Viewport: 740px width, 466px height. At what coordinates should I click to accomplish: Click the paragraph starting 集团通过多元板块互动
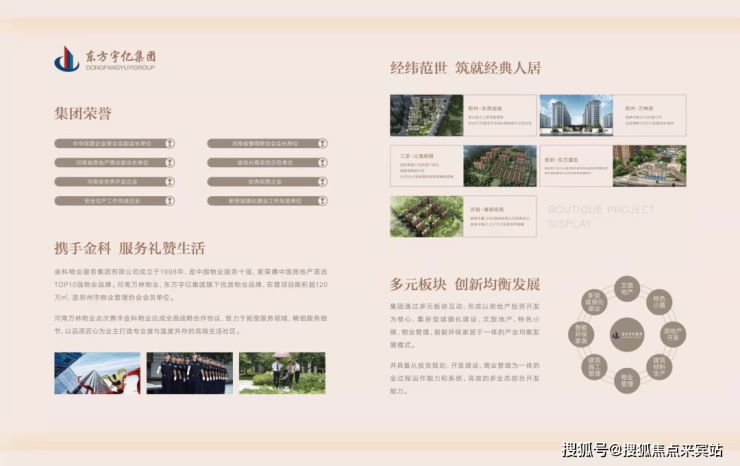pos(465,326)
